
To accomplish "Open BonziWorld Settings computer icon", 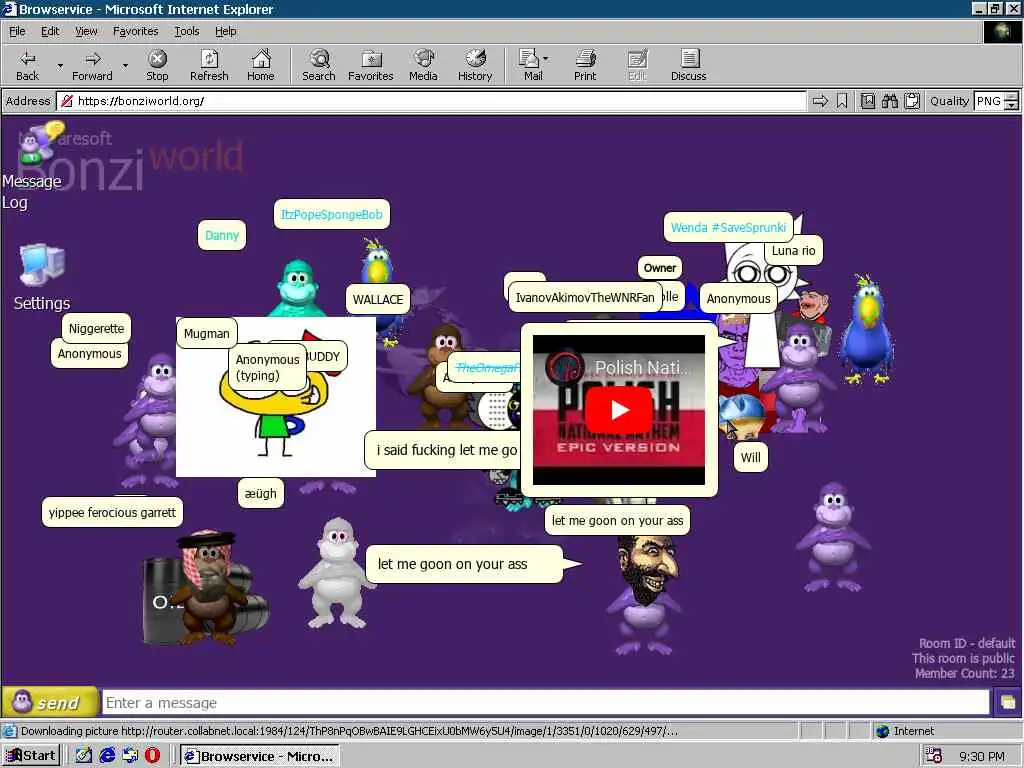I will point(42,264).
